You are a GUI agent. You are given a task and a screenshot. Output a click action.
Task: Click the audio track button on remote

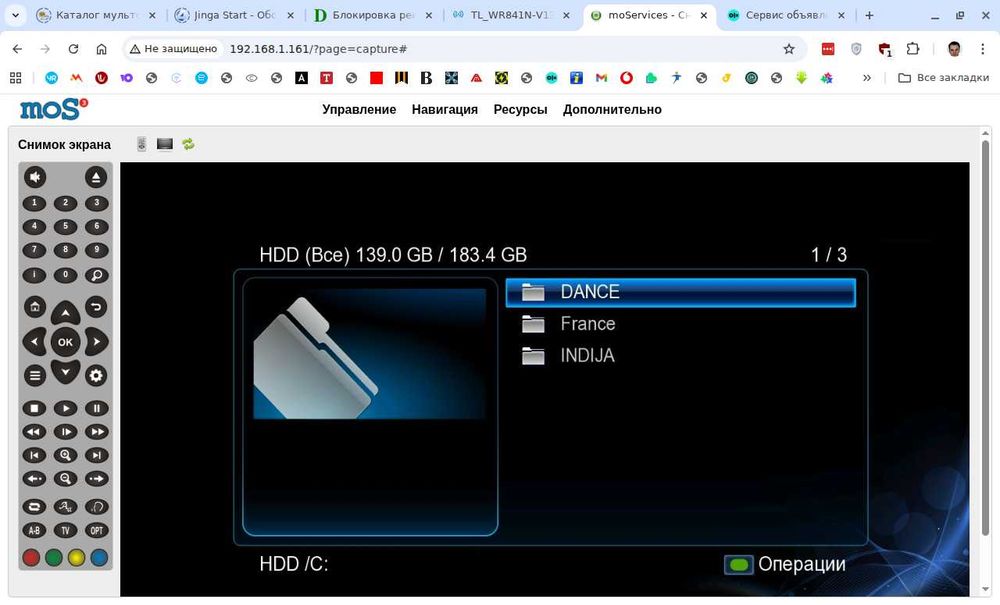96,507
